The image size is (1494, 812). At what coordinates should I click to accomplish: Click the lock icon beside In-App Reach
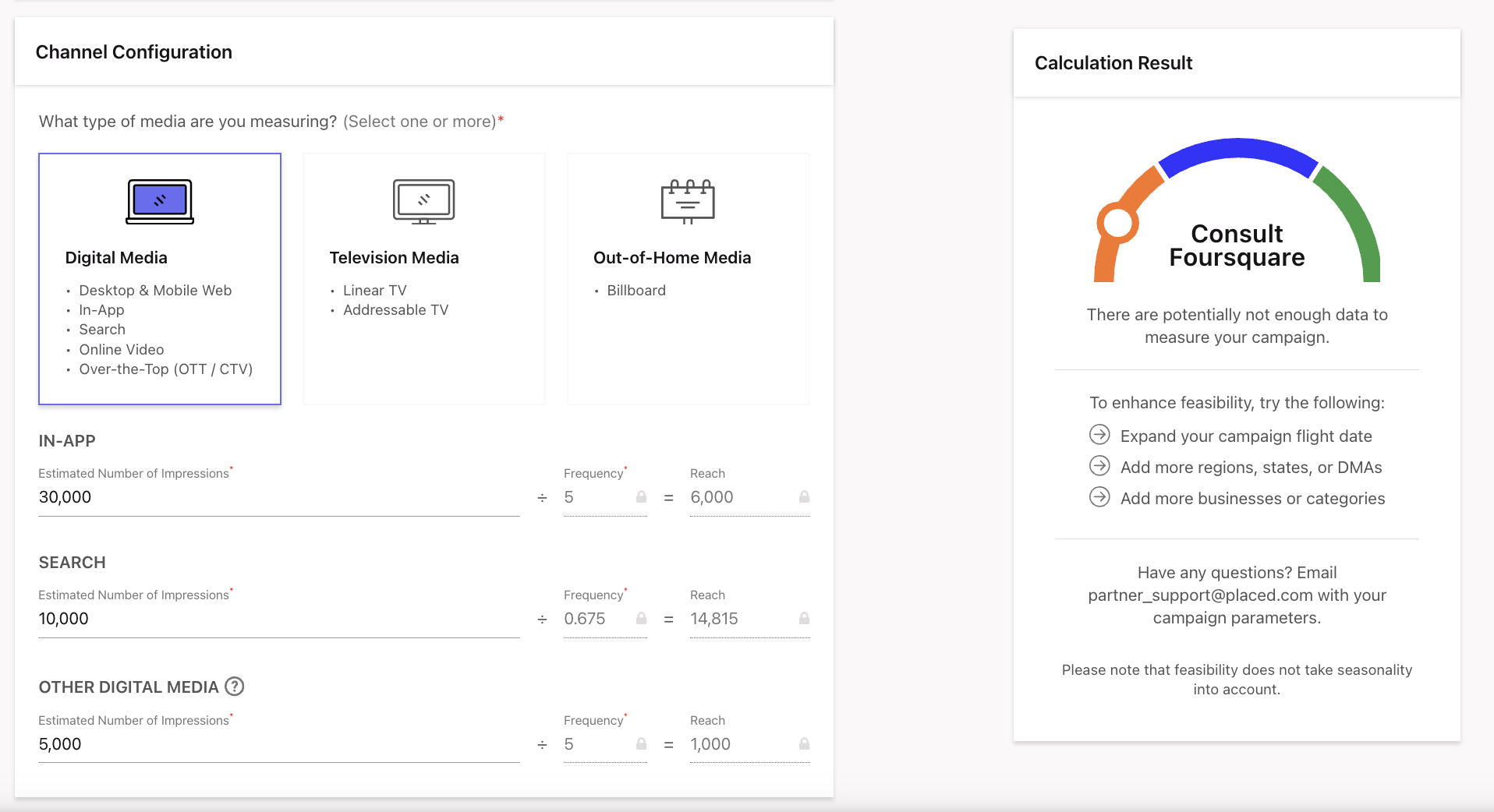click(x=805, y=497)
